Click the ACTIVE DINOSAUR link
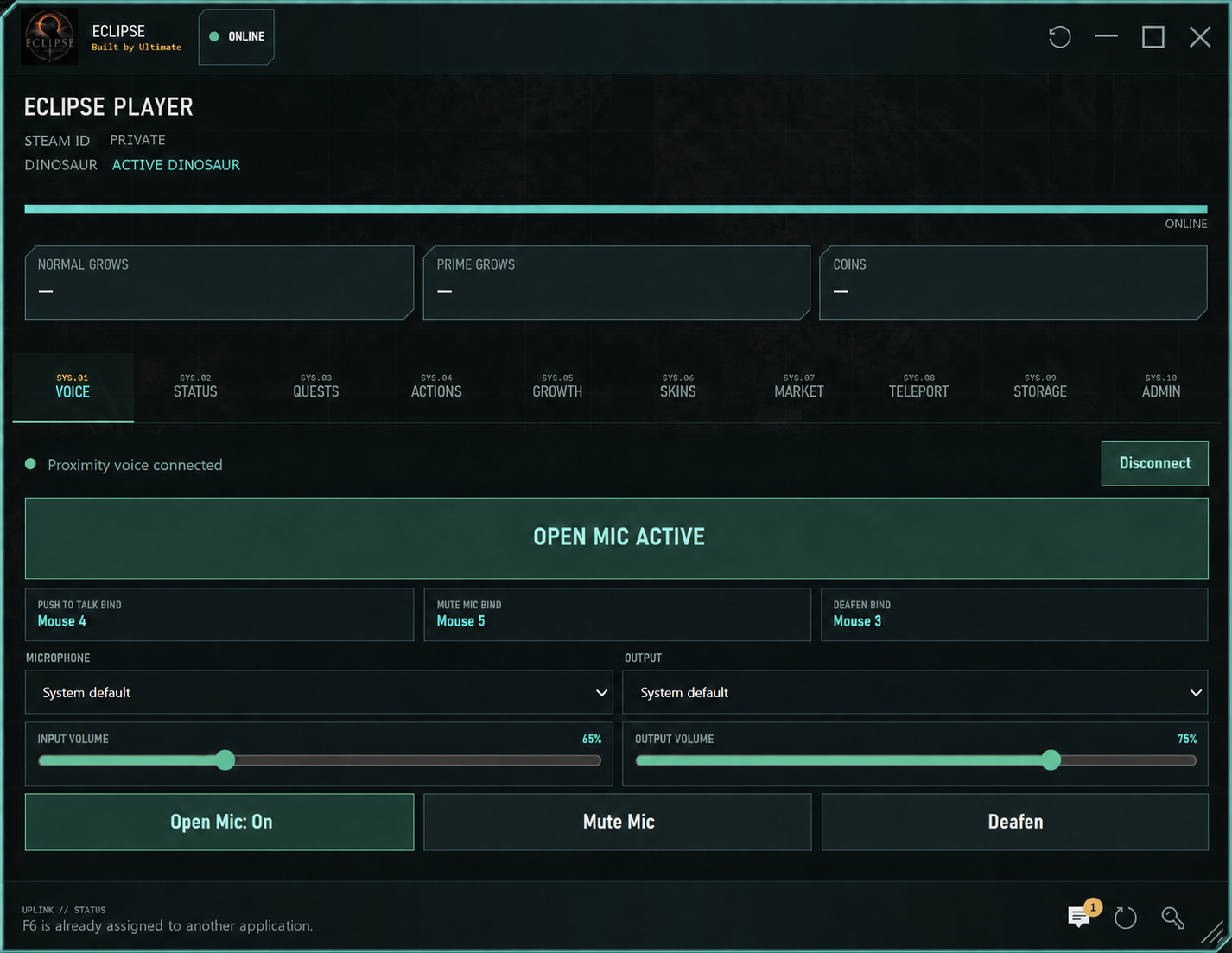Viewport: 1232px width, 953px height. coord(176,165)
